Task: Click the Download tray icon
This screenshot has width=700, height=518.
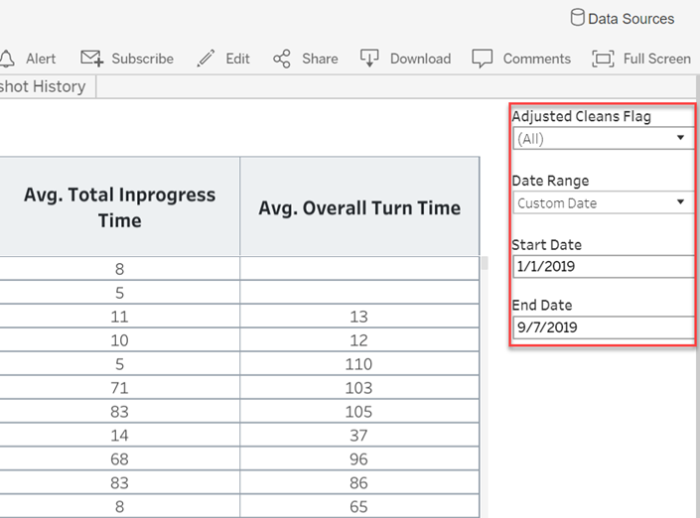Action: (x=369, y=58)
